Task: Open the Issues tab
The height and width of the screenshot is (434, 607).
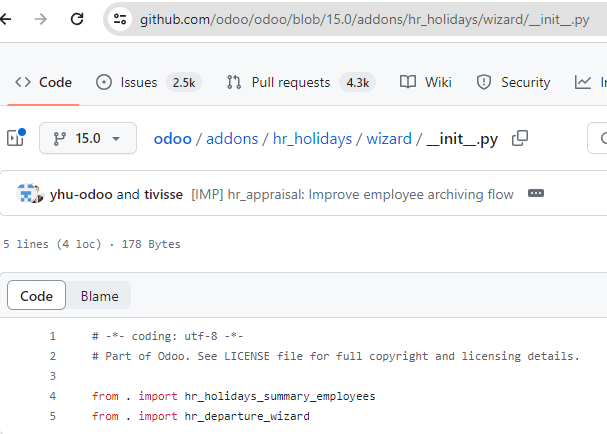Action: coord(149,82)
